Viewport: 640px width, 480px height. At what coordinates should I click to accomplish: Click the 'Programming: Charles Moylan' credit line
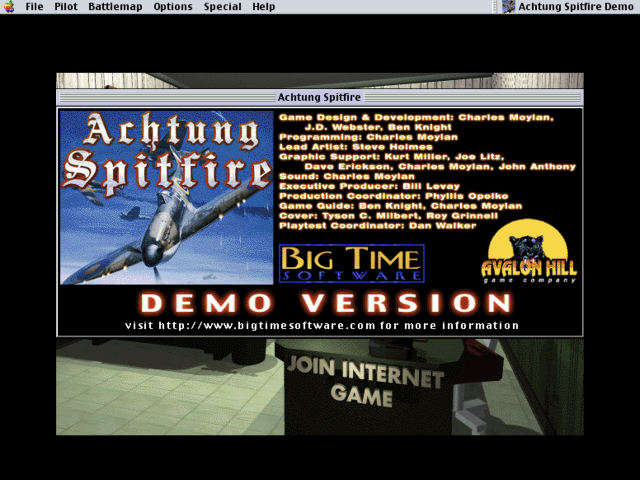click(368, 137)
